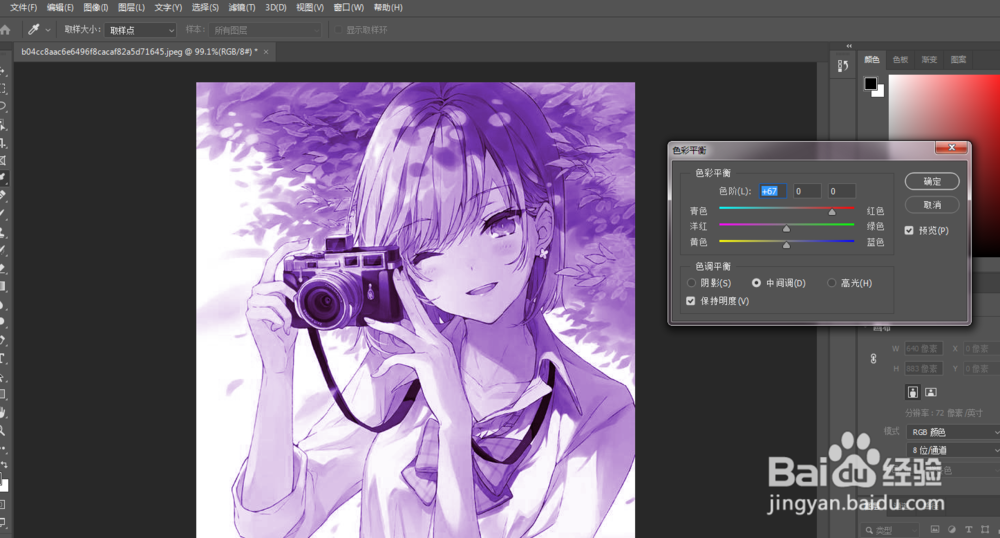
Task: Select the Lasso tool in toolbox
Action: 3,106
